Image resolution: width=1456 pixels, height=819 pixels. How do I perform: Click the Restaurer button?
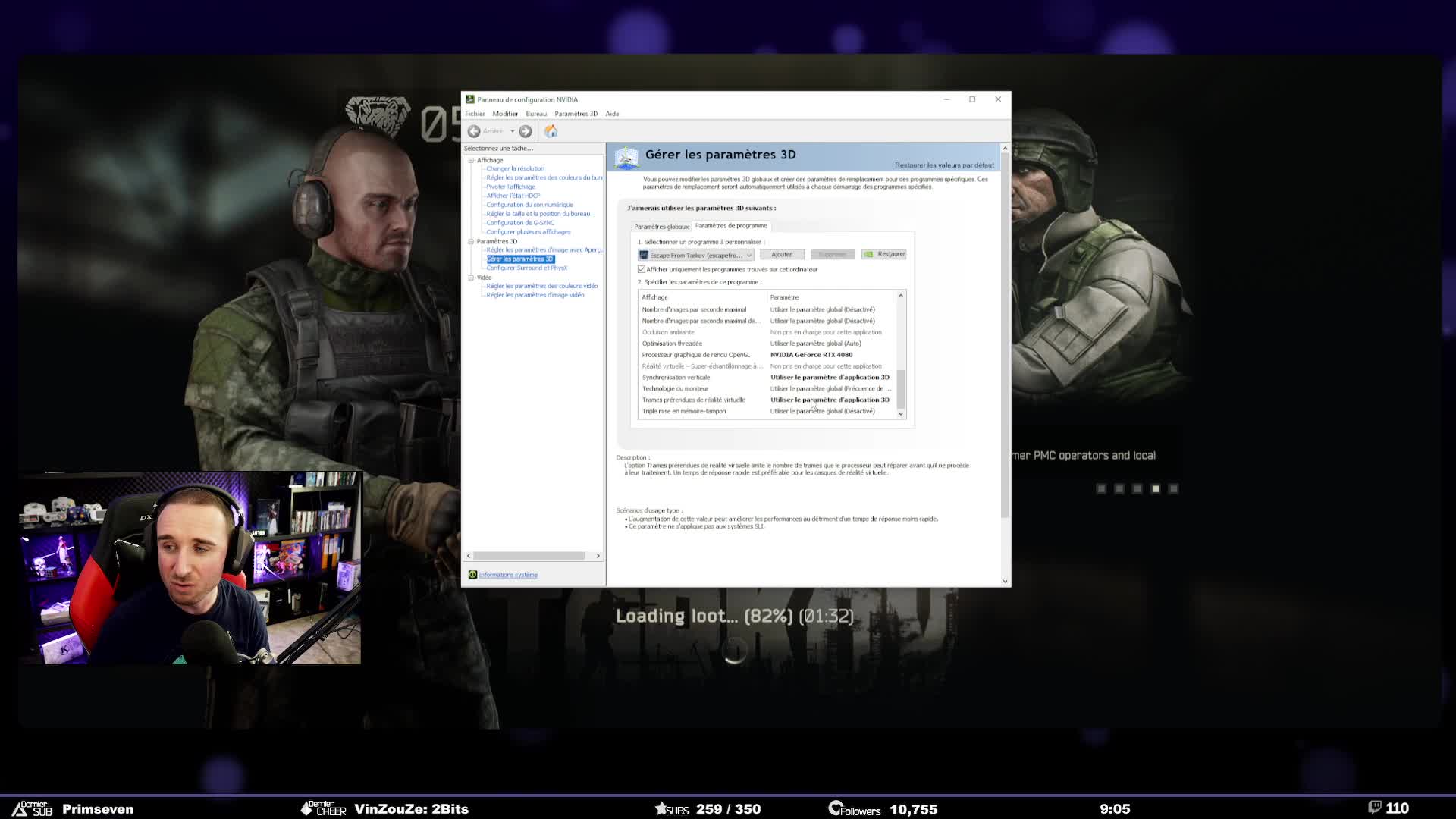[884, 255]
